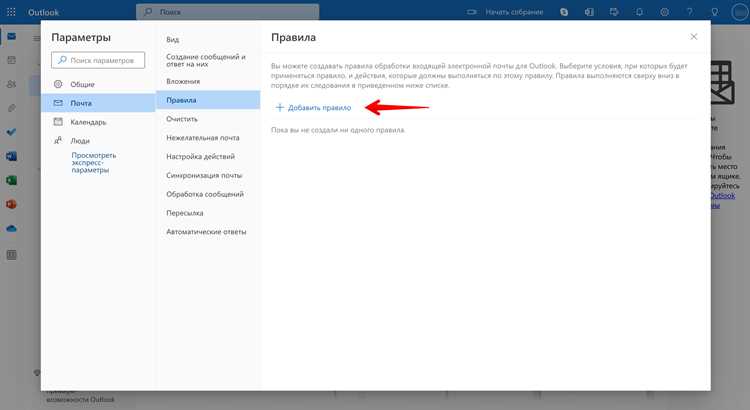Click the help question mark icon

click(x=689, y=12)
